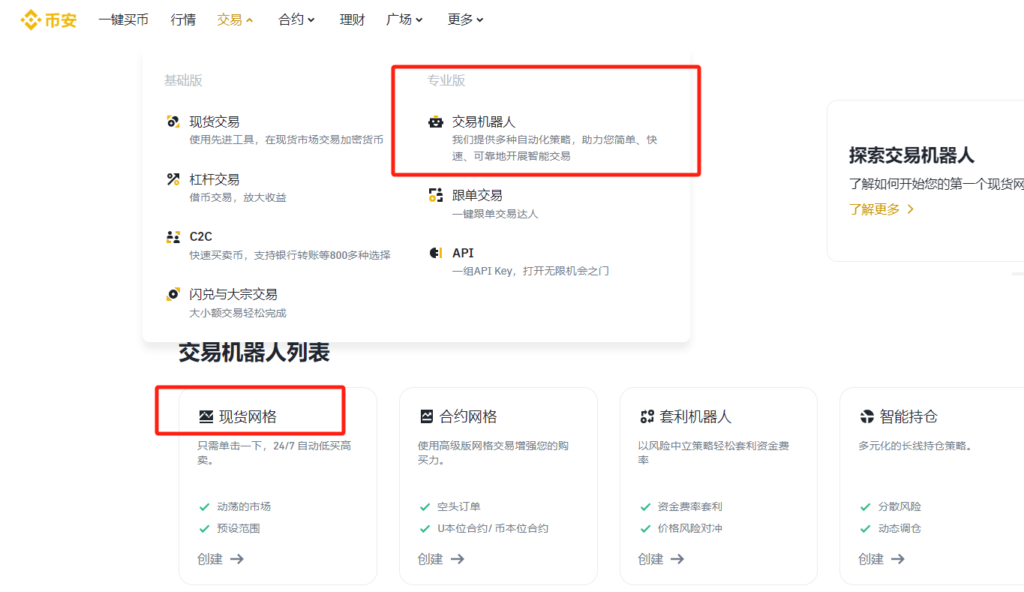This screenshot has height=592, width=1024.
Task: Collapse the 交易 dropdown menu
Action: click(x=235, y=19)
